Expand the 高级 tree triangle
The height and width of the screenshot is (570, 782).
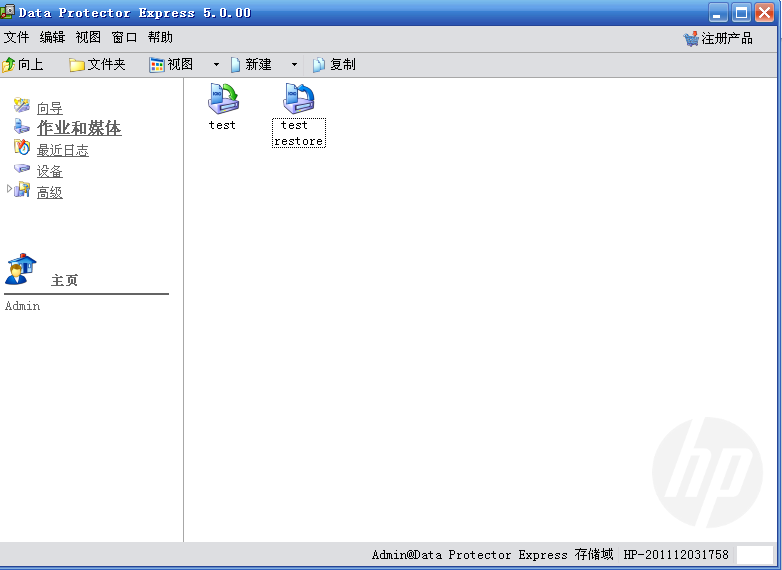9,189
